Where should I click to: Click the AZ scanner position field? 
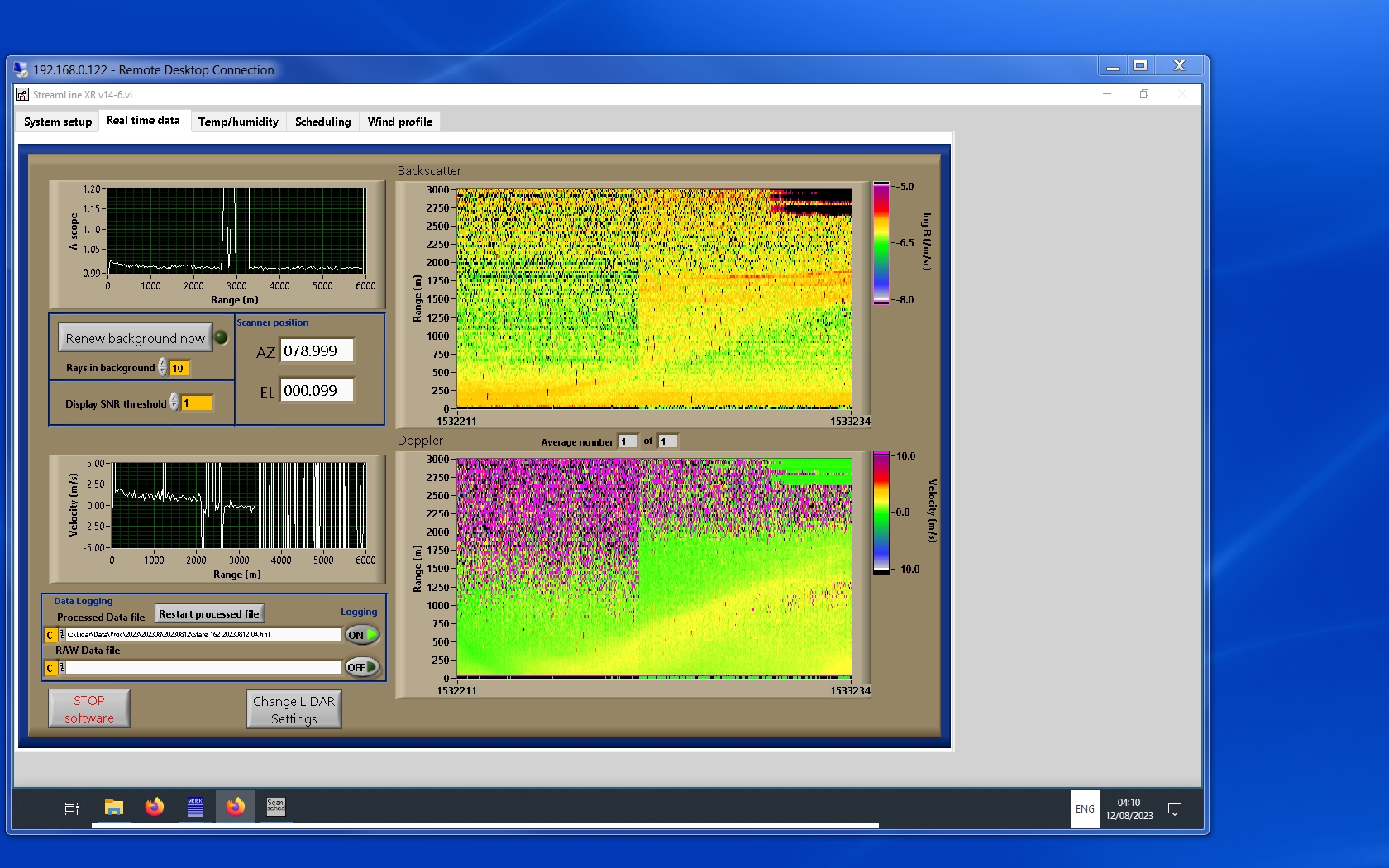tap(317, 351)
